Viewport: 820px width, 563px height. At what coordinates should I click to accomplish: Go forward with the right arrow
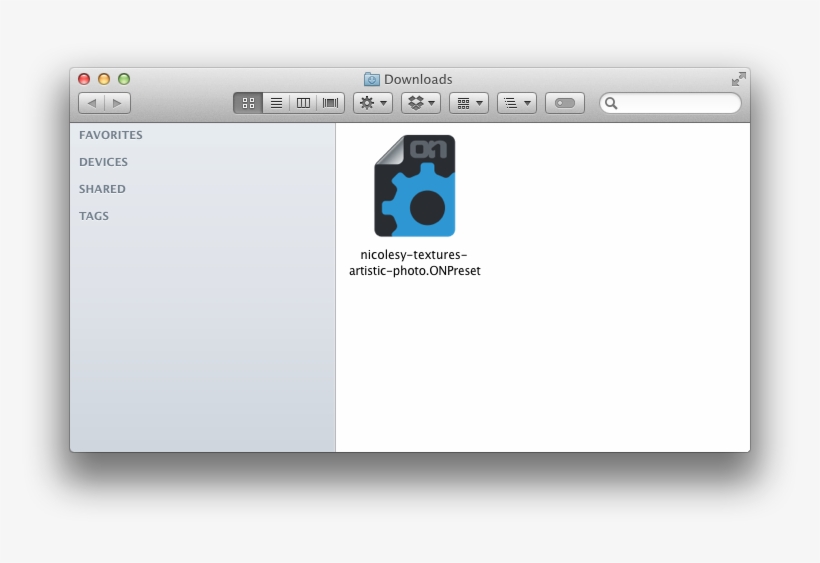(x=117, y=103)
